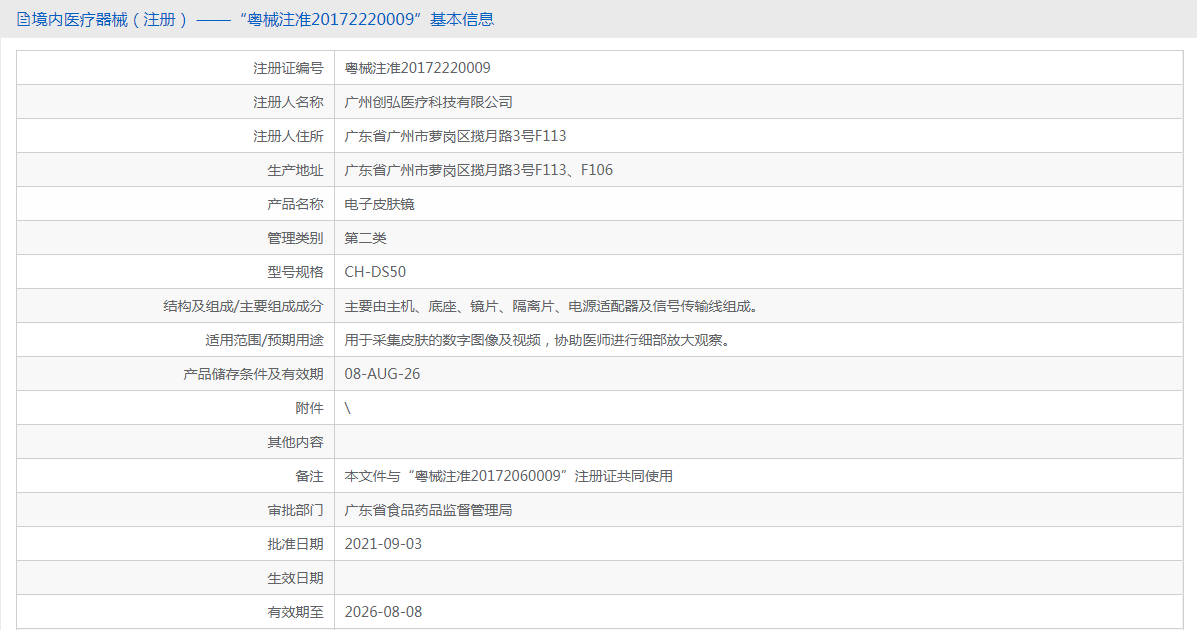Select '广东省食品药品监督管理局'
This screenshot has height=630, width=1197.
[428, 510]
